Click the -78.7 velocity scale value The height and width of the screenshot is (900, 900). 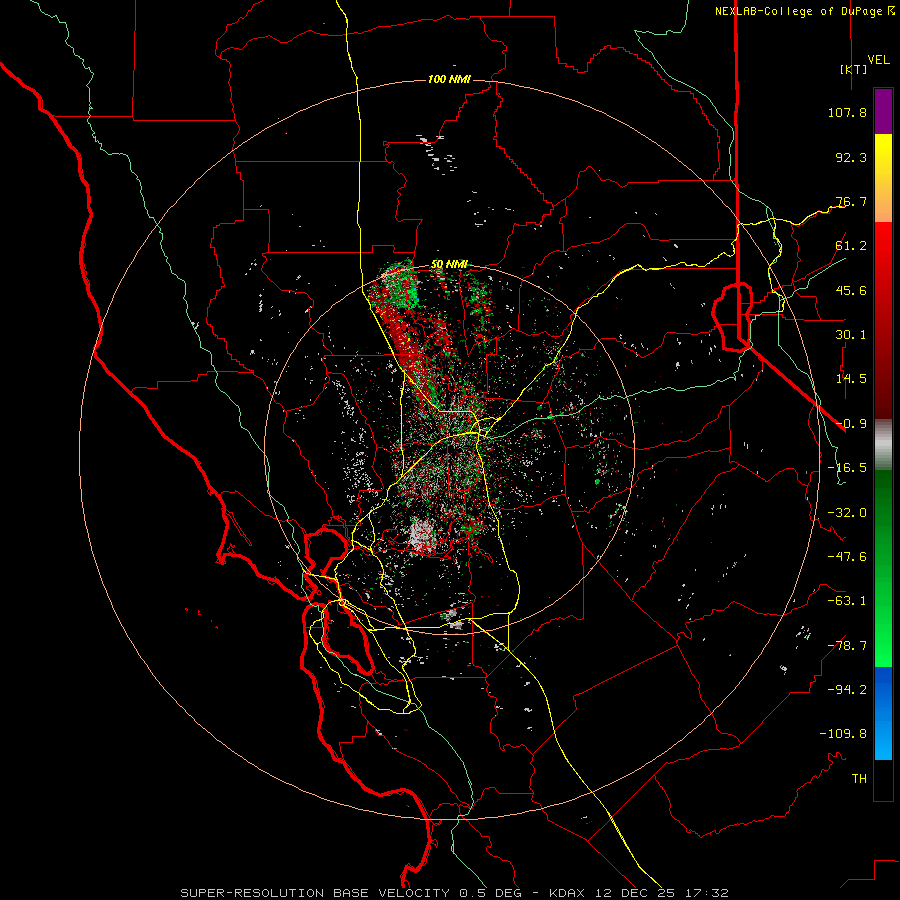(847, 646)
